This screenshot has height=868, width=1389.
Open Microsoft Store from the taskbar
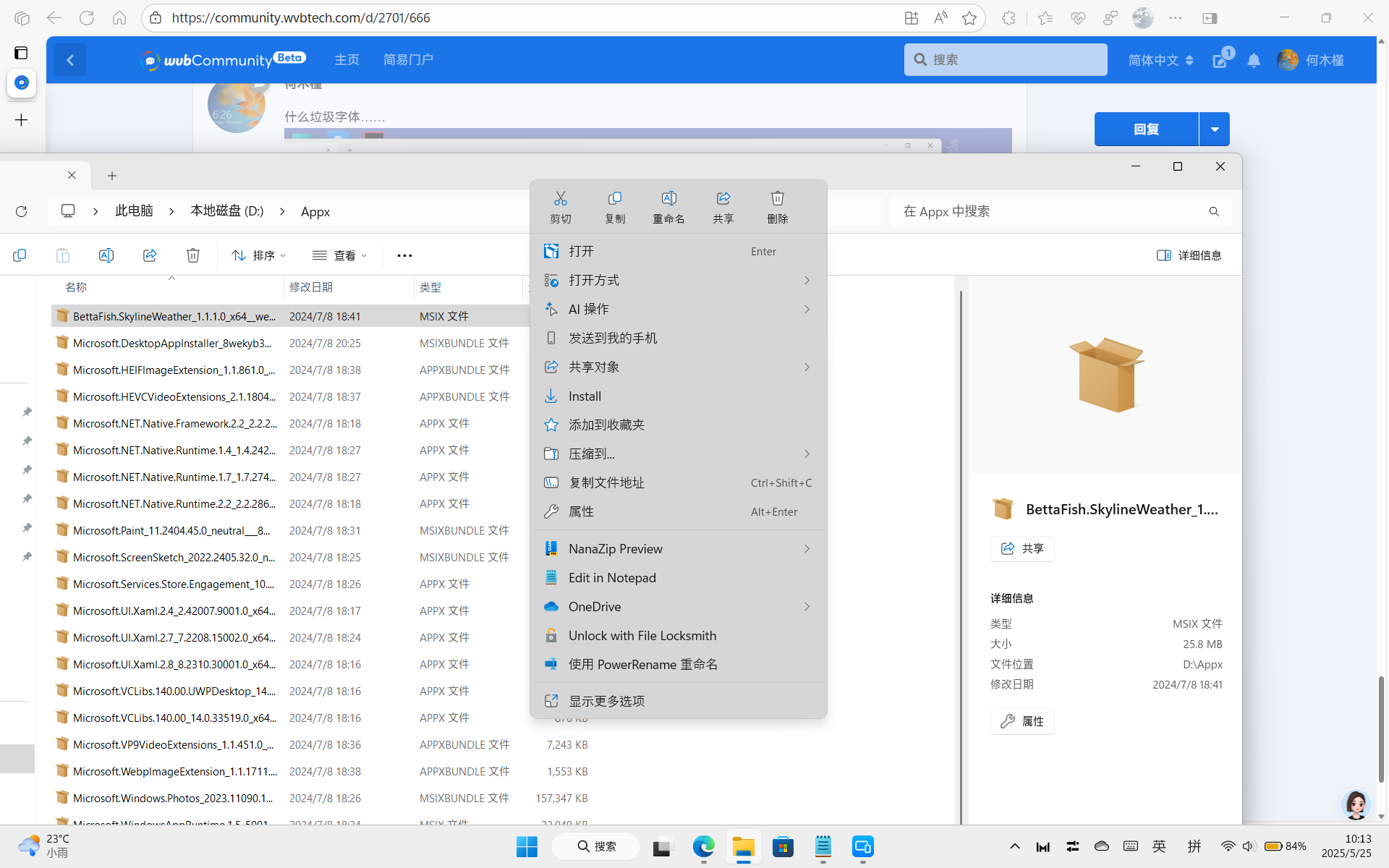point(783,846)
